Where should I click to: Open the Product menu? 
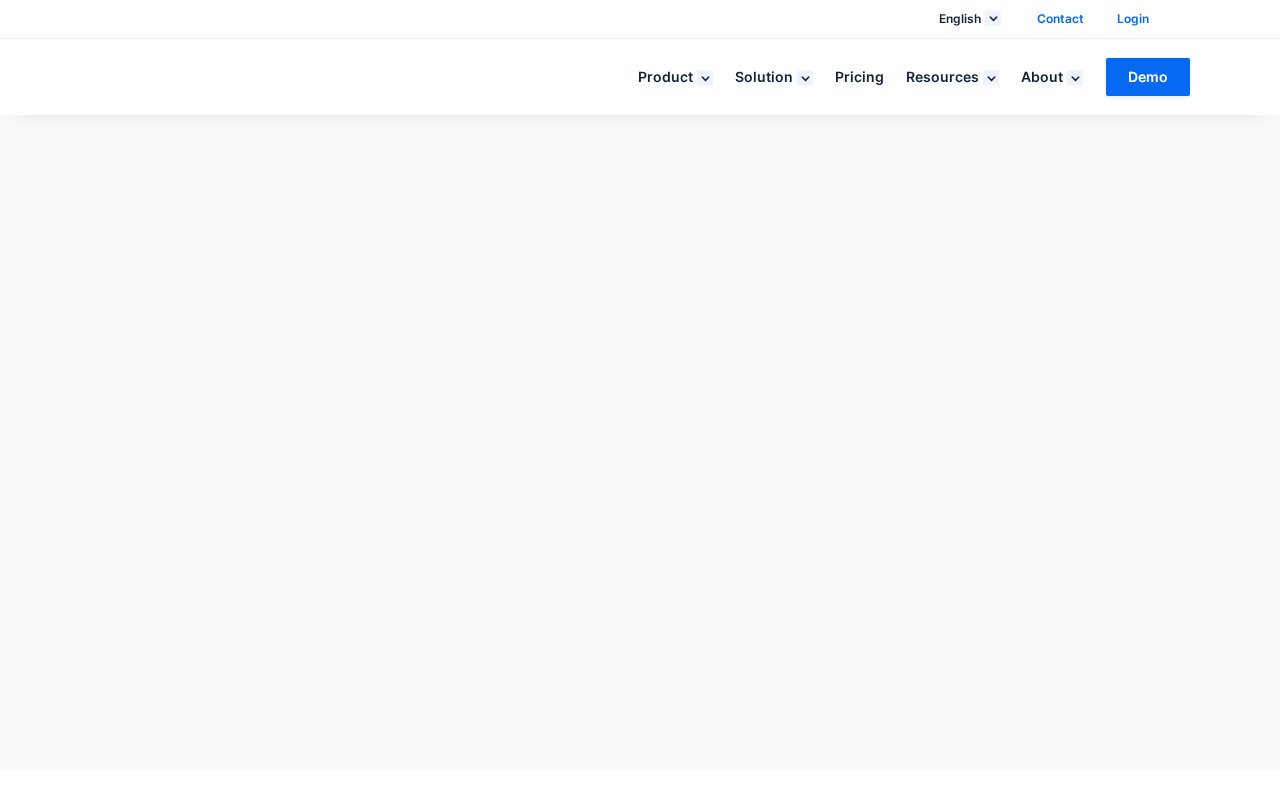coord(665,77)
